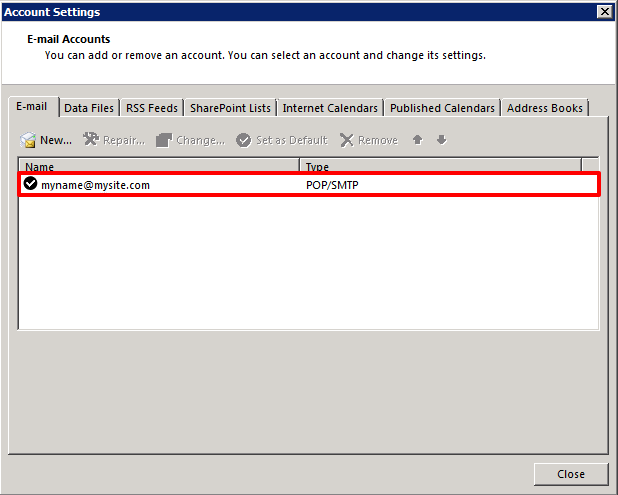This screenshot has width=618, height=495.
Task: Open the Address Books tab
Action: point(545,108)
